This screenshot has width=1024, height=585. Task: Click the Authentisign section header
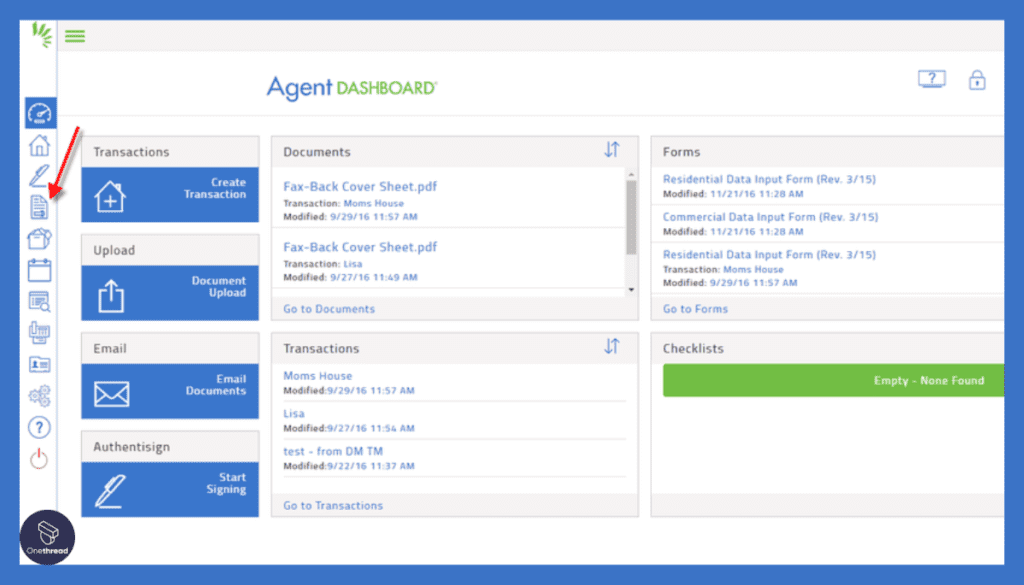coord(170,447)
